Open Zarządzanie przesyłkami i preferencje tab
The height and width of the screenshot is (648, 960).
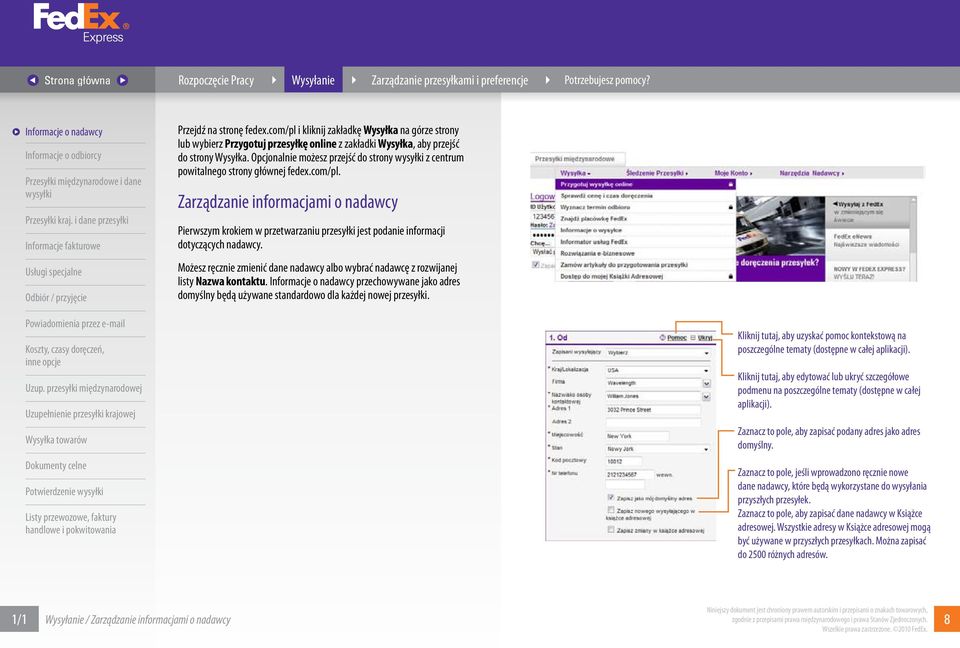pos(449,80)
